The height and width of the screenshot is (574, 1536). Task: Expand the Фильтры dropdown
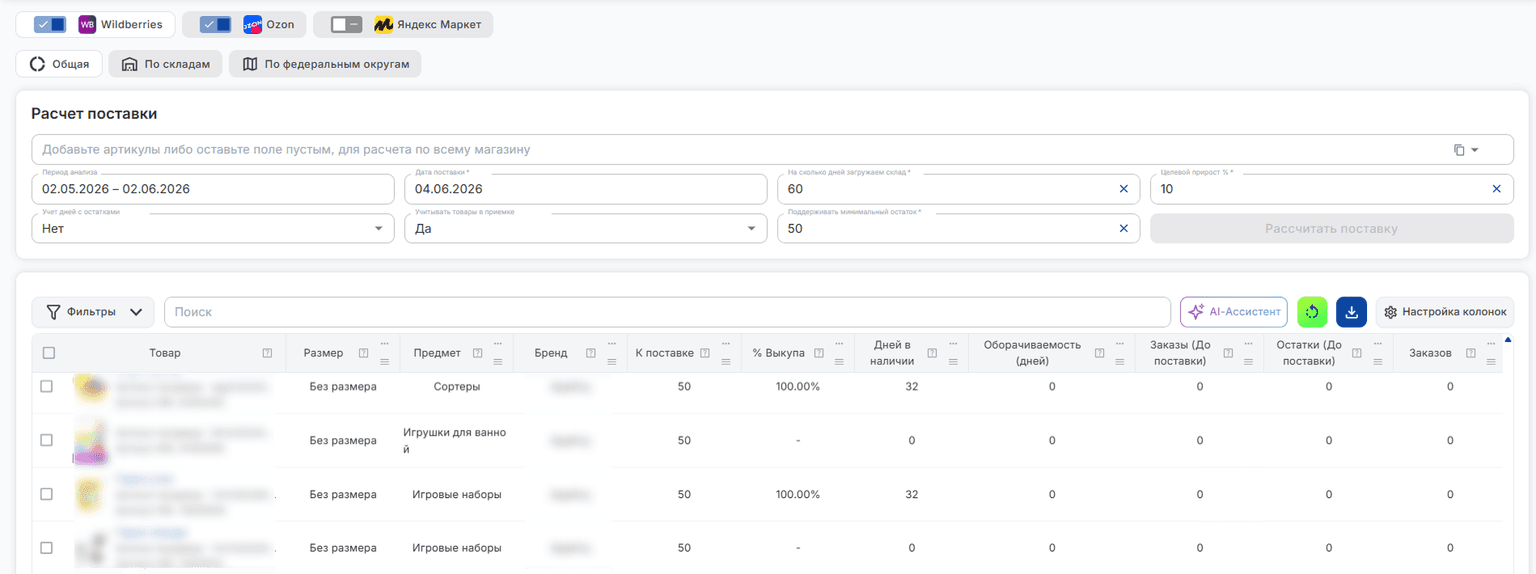click(94, 312)
